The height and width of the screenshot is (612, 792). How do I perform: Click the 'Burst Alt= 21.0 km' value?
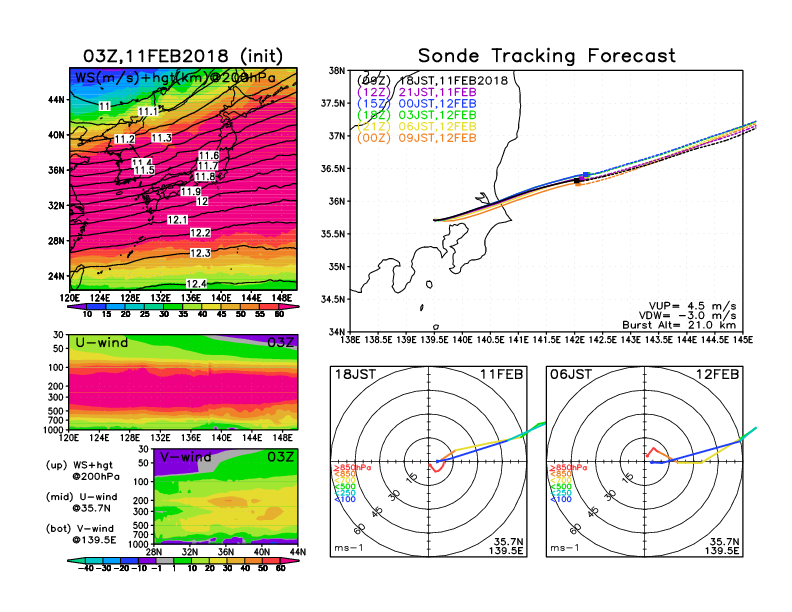(679, 325)
